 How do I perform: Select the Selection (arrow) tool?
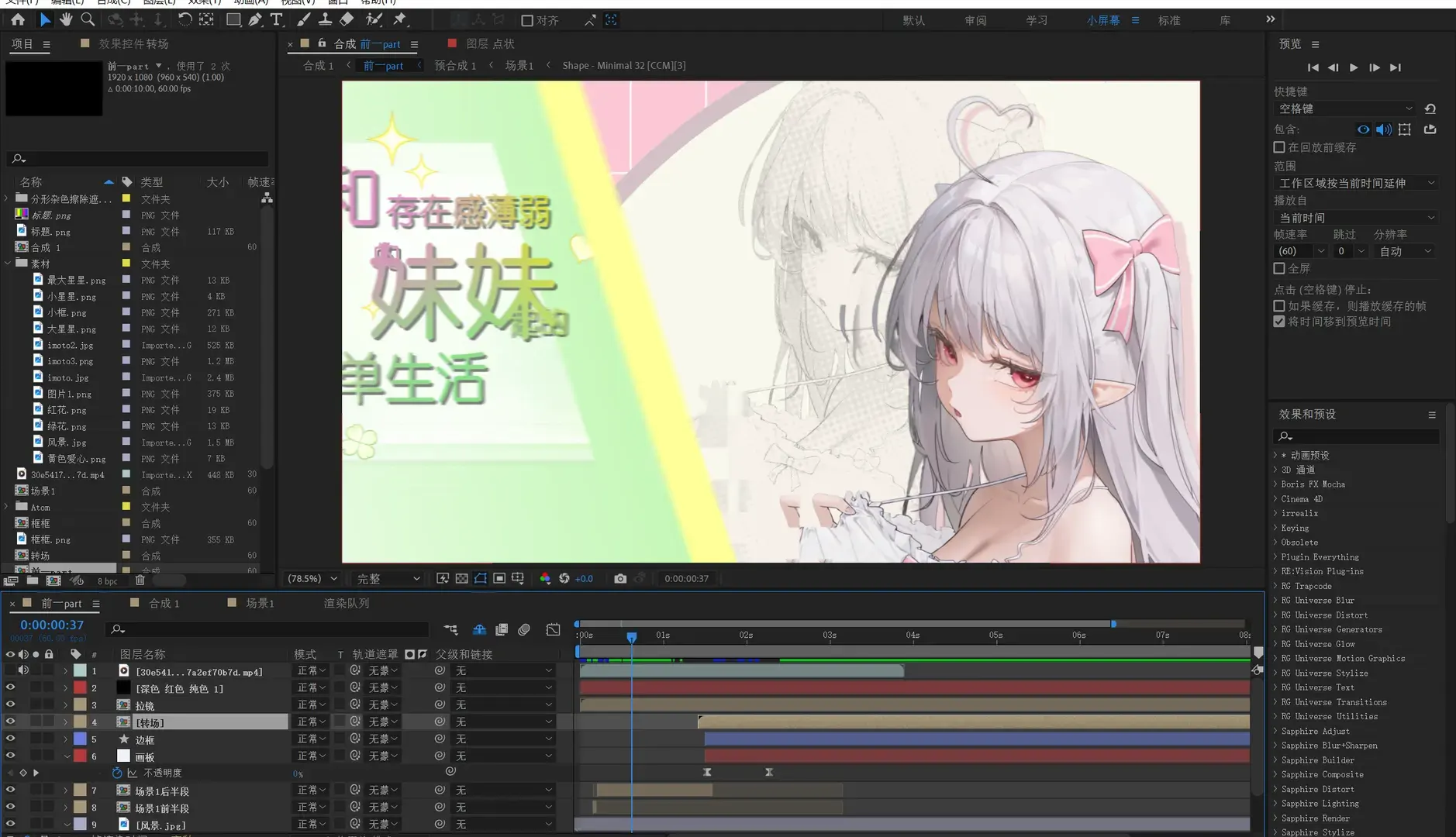pos(45,19)
